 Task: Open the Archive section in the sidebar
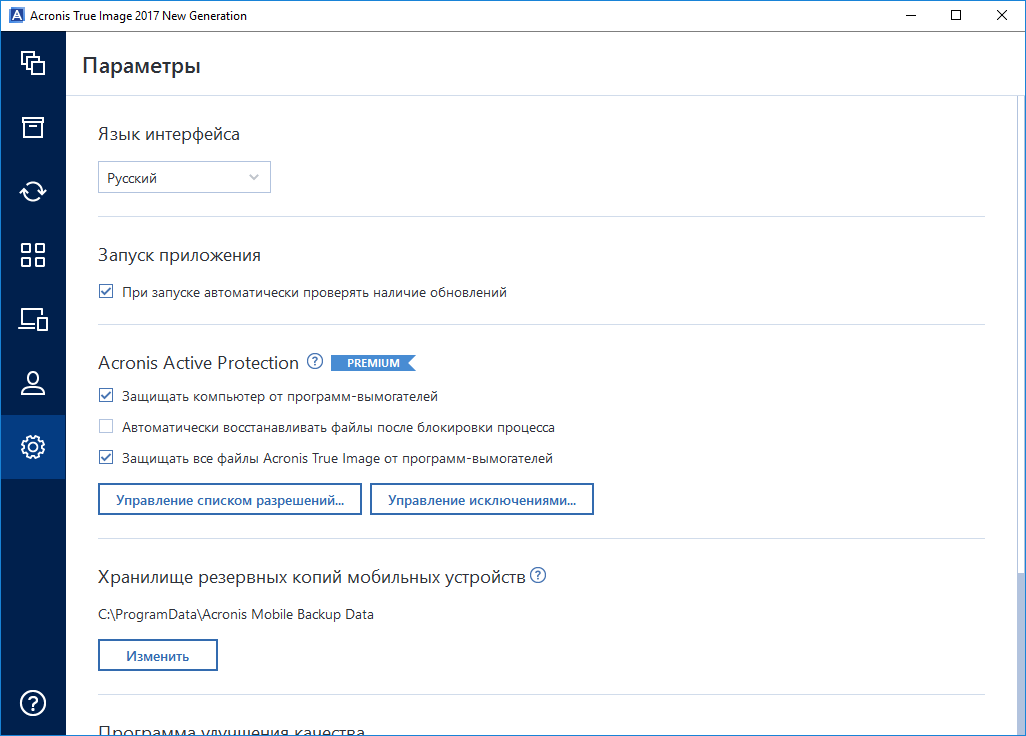tap(33, 127)
